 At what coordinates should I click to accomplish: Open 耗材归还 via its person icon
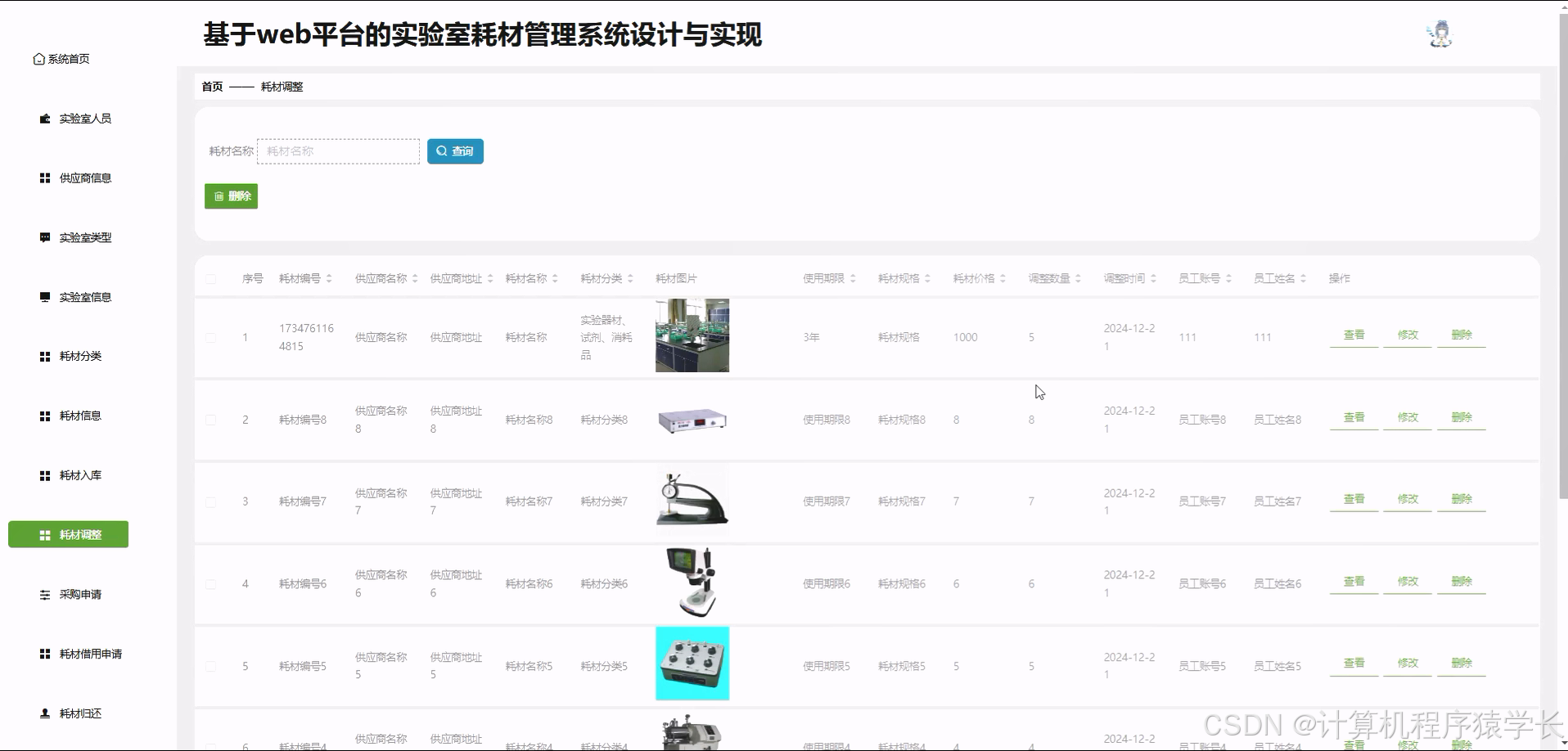click(44, 713)
